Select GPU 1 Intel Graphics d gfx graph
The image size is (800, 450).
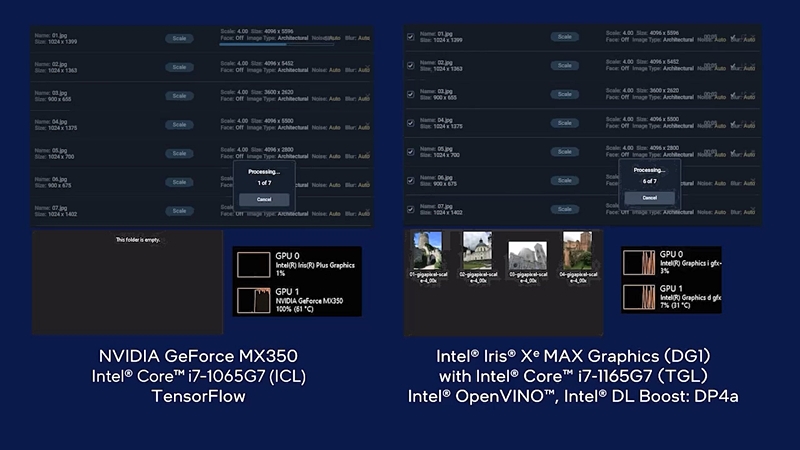click(639, 297)
